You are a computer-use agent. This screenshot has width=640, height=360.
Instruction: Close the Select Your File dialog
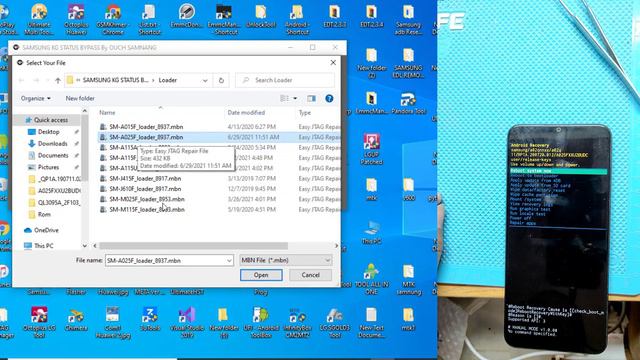pyautogui.click(x=333, y=63)
